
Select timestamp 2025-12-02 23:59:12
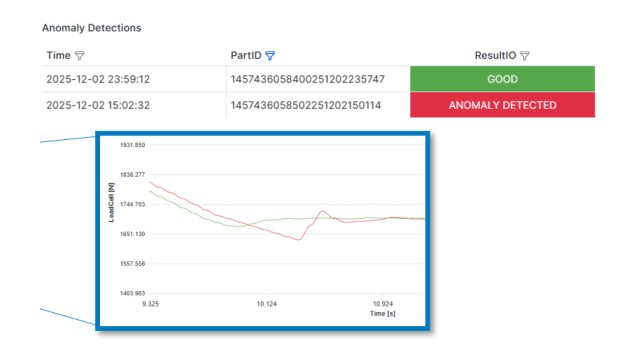tap(98, 79)
